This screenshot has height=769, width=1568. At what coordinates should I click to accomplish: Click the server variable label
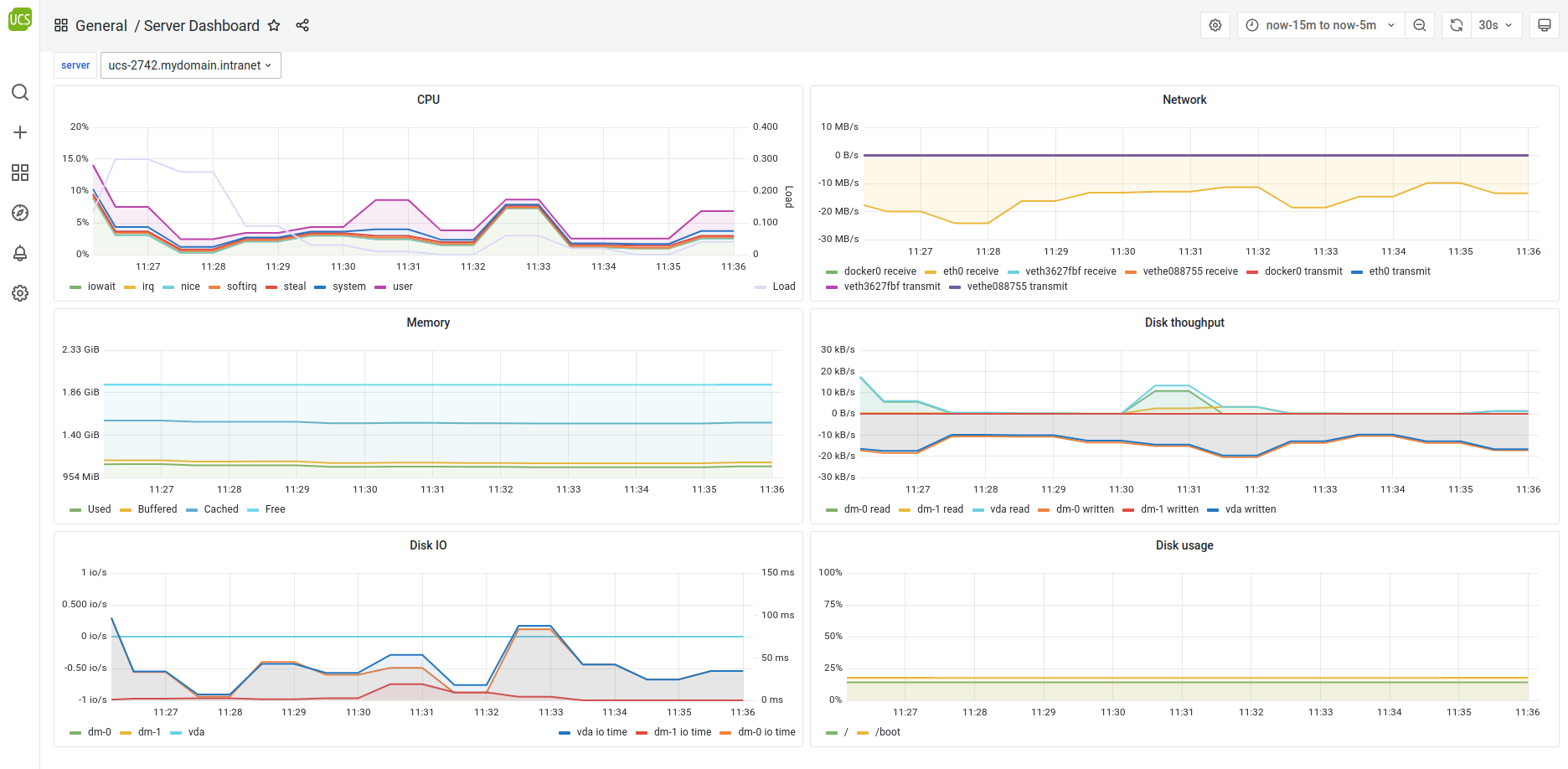(75, 65)
